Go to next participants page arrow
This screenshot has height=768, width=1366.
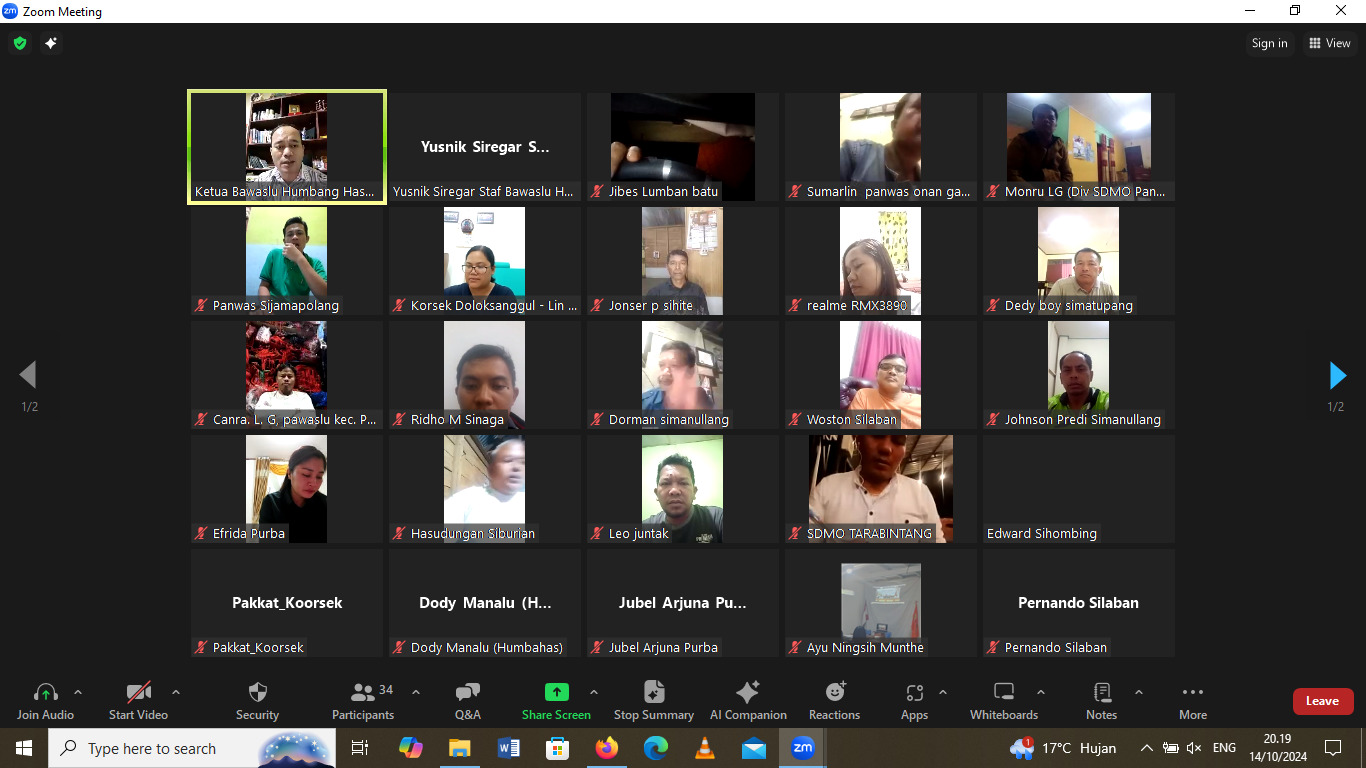click(x=1337, y=375)
